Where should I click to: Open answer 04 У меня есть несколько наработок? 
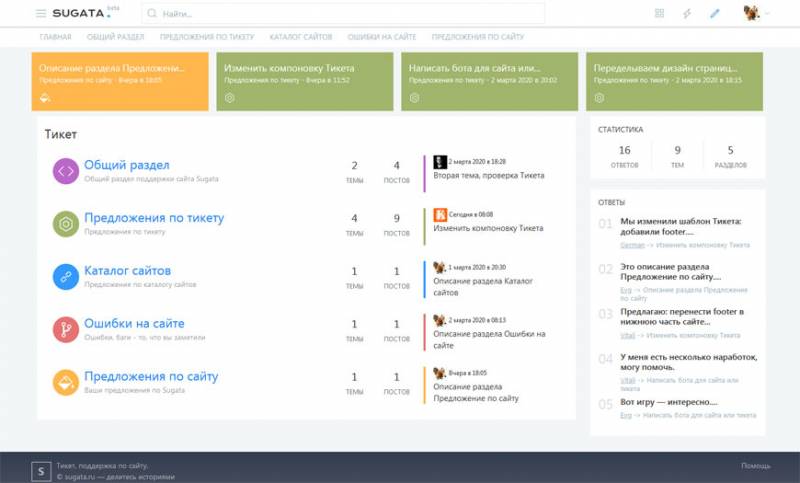click(689, 362)
